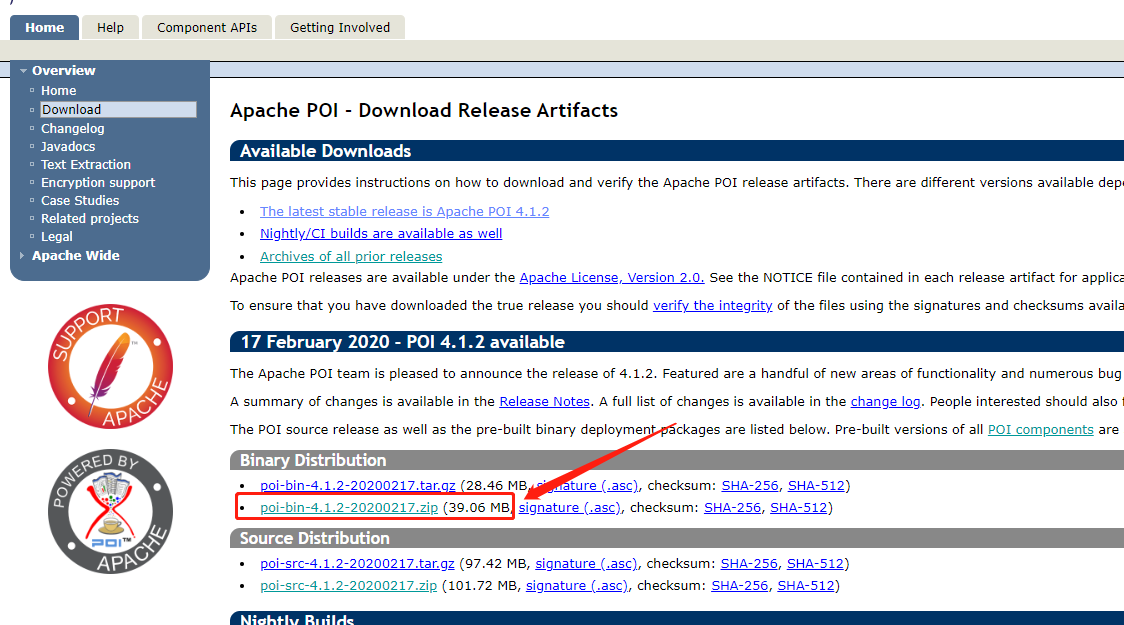Open the change log link
Screen dimensions: 1124x625
point(885,401)
